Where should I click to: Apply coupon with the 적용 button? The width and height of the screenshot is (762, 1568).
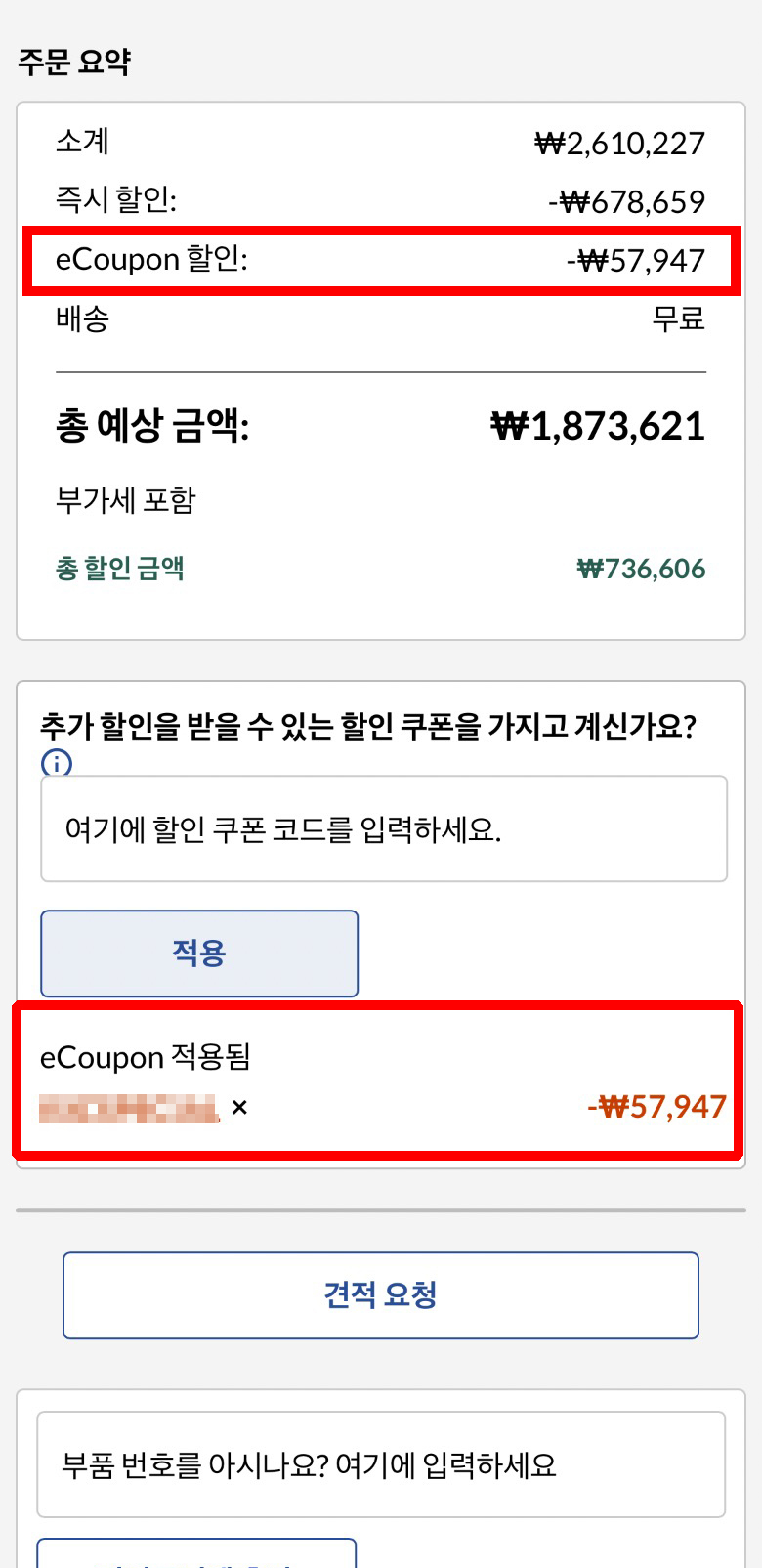pos(199,954)
